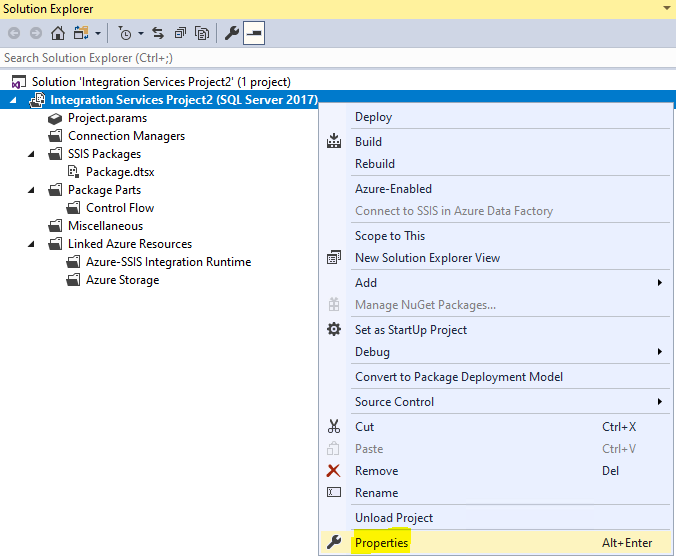Toggle the Show All Files toolbar icon
This screenshot has height=556, width=676.
pyautogui.click(x=202, y=33)
